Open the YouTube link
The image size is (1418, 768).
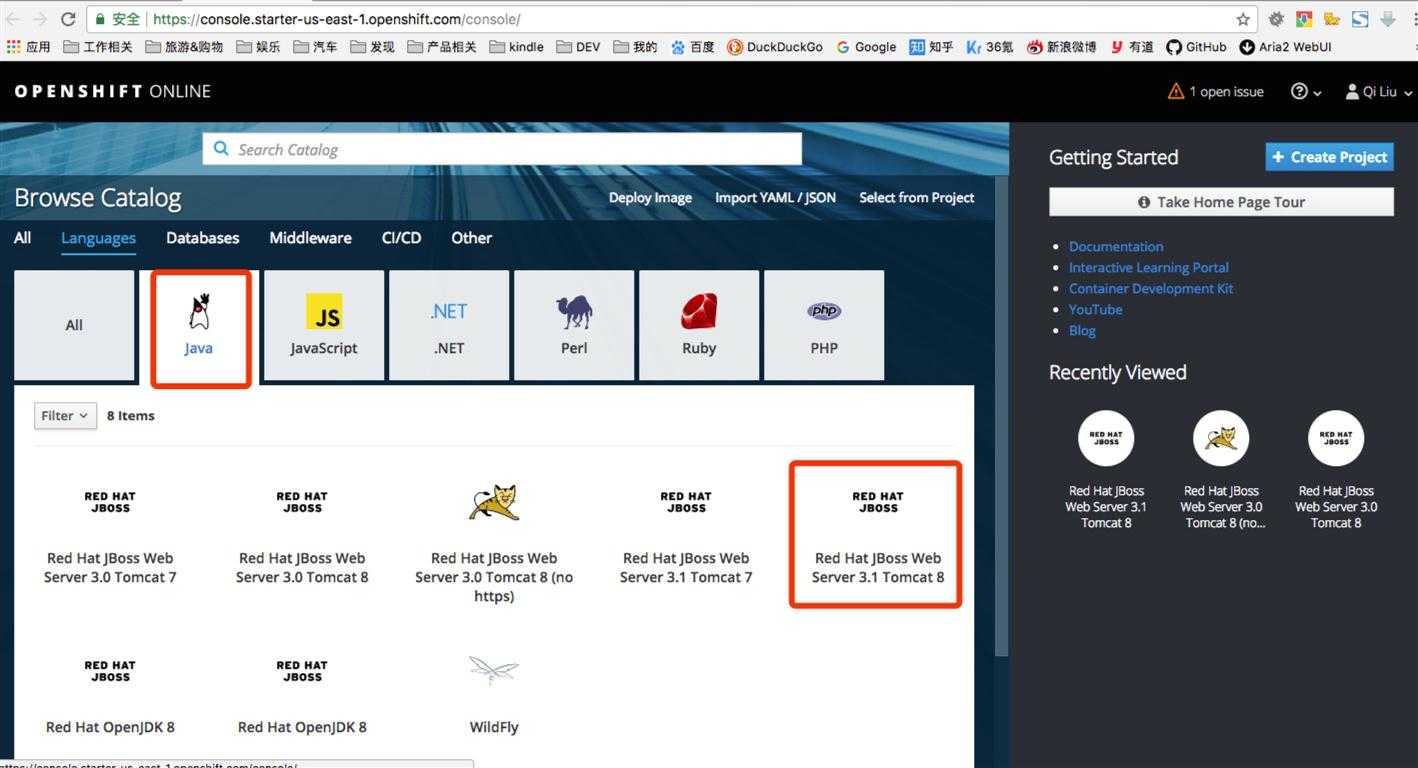(1095, 309)
